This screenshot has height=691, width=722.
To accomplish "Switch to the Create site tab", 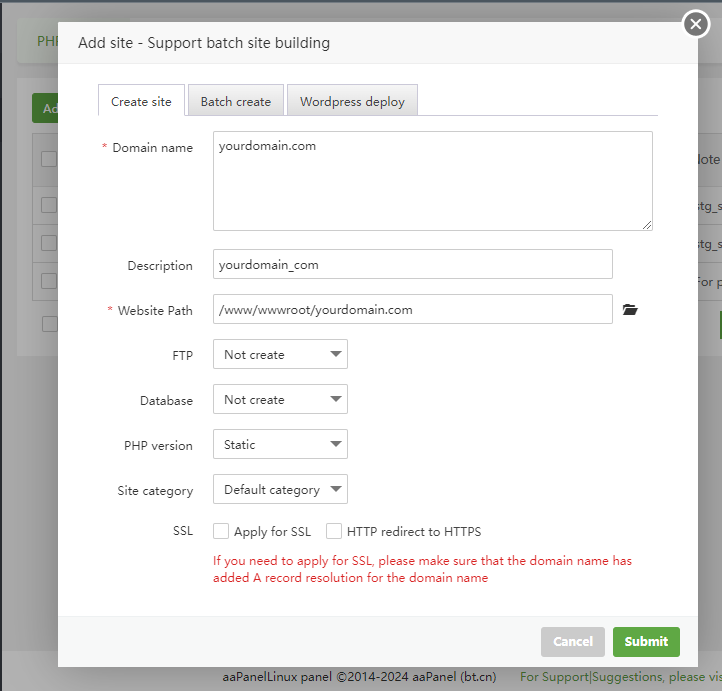I will [141, 101].
